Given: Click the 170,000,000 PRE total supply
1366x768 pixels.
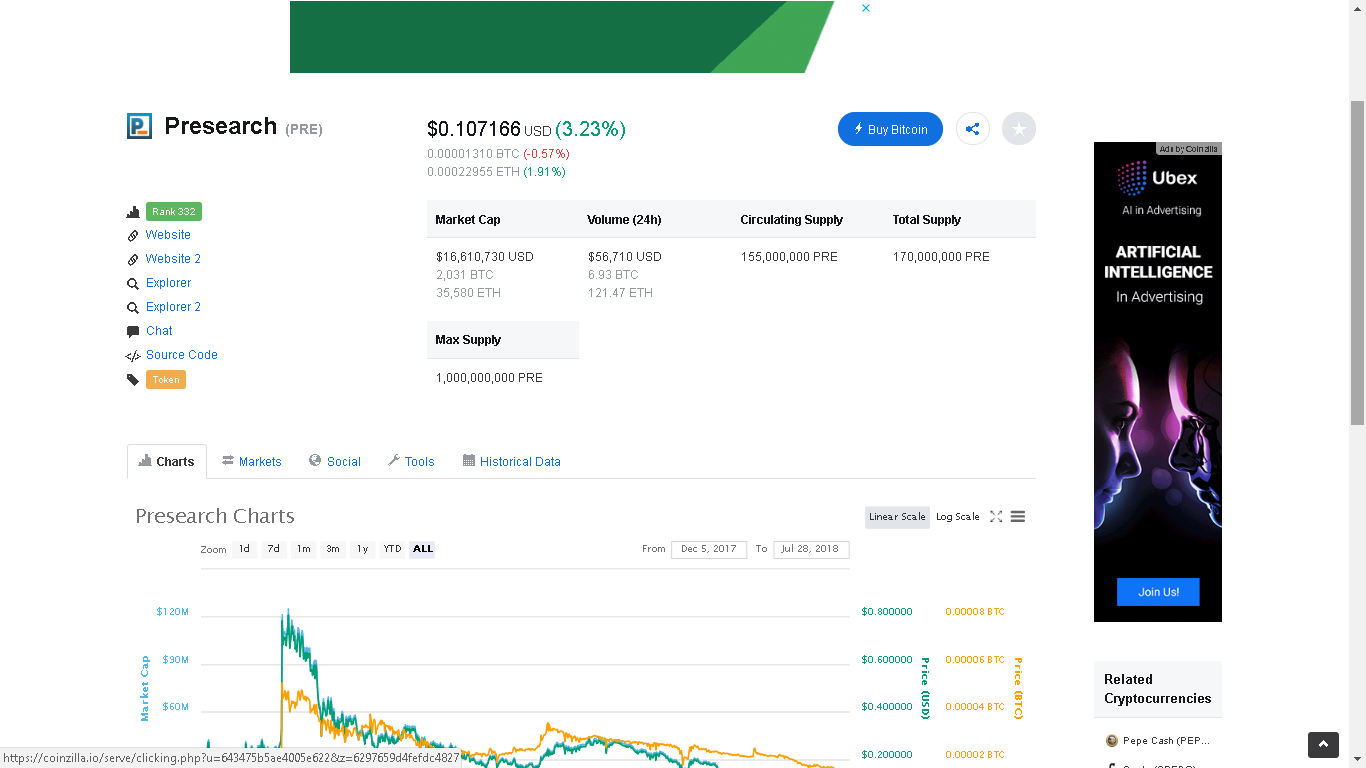Looking at the screenshot, I should pyautogui.click(x=941, y=257).
